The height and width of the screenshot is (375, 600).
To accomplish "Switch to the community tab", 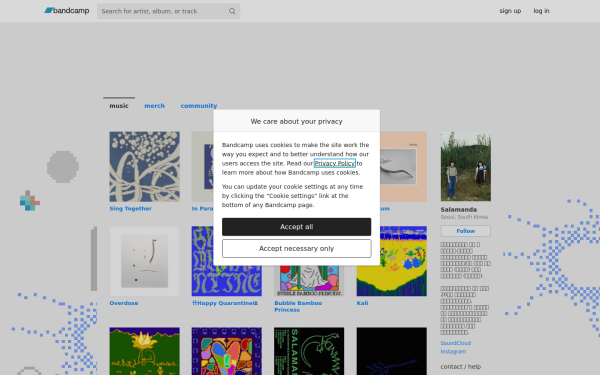I will pyautogui.click(x=199, y=106).
